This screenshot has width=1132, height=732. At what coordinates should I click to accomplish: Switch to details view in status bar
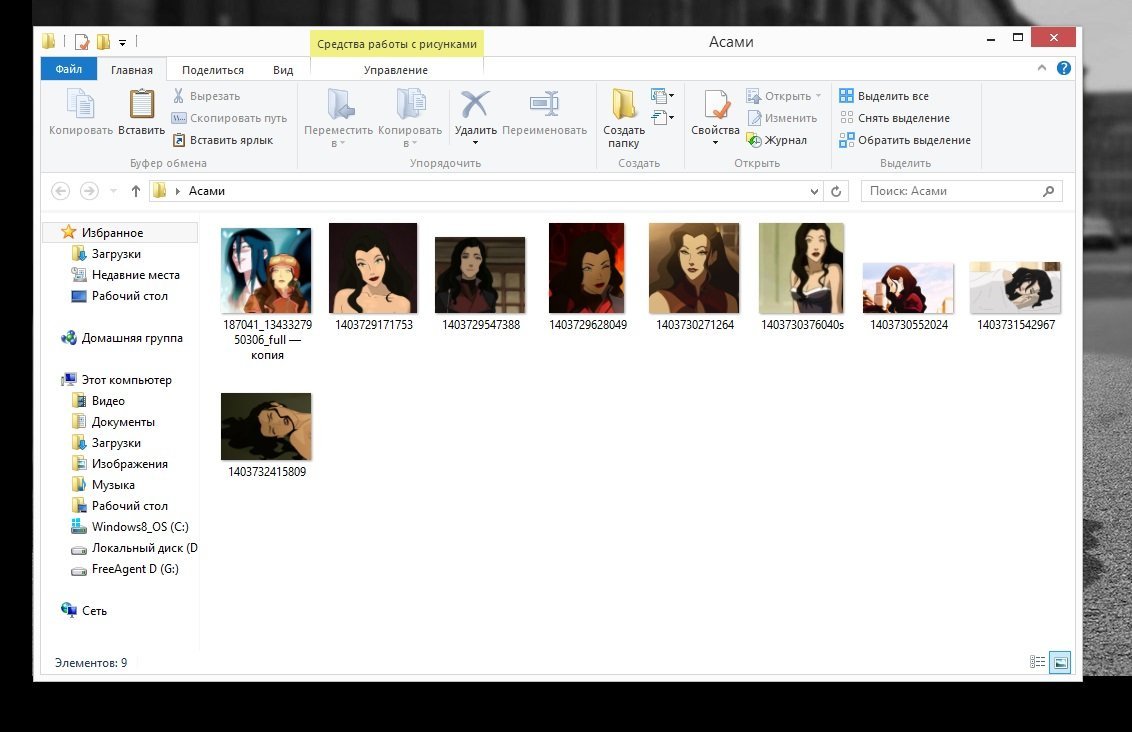pyautogui.click(x=1038, y=662)
